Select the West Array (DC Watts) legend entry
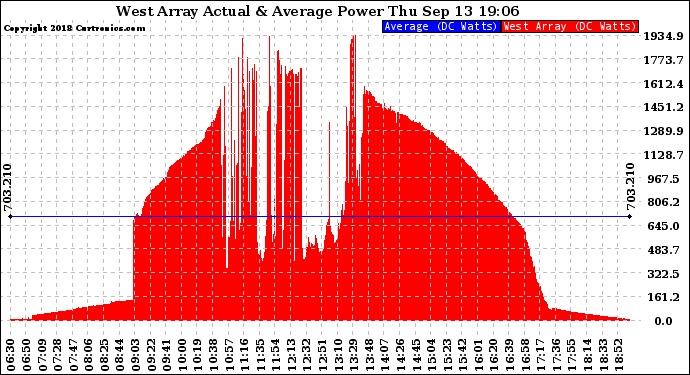The image size is (690, 375). [x=570, y=26]
